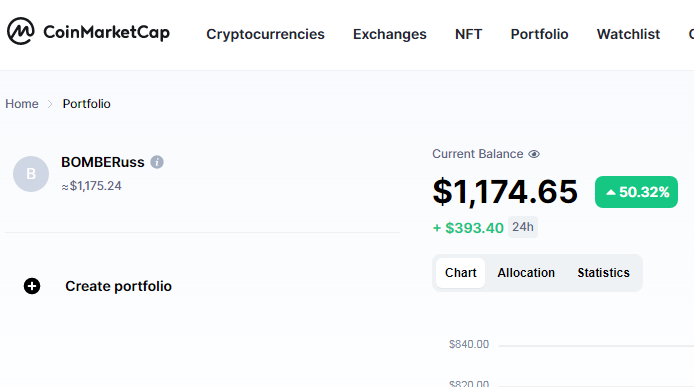Toggle balance visibility eye icon
Image resolution: width=694 pixels, height=387 pixels.
pyautogui.click(x=534, y=154)
